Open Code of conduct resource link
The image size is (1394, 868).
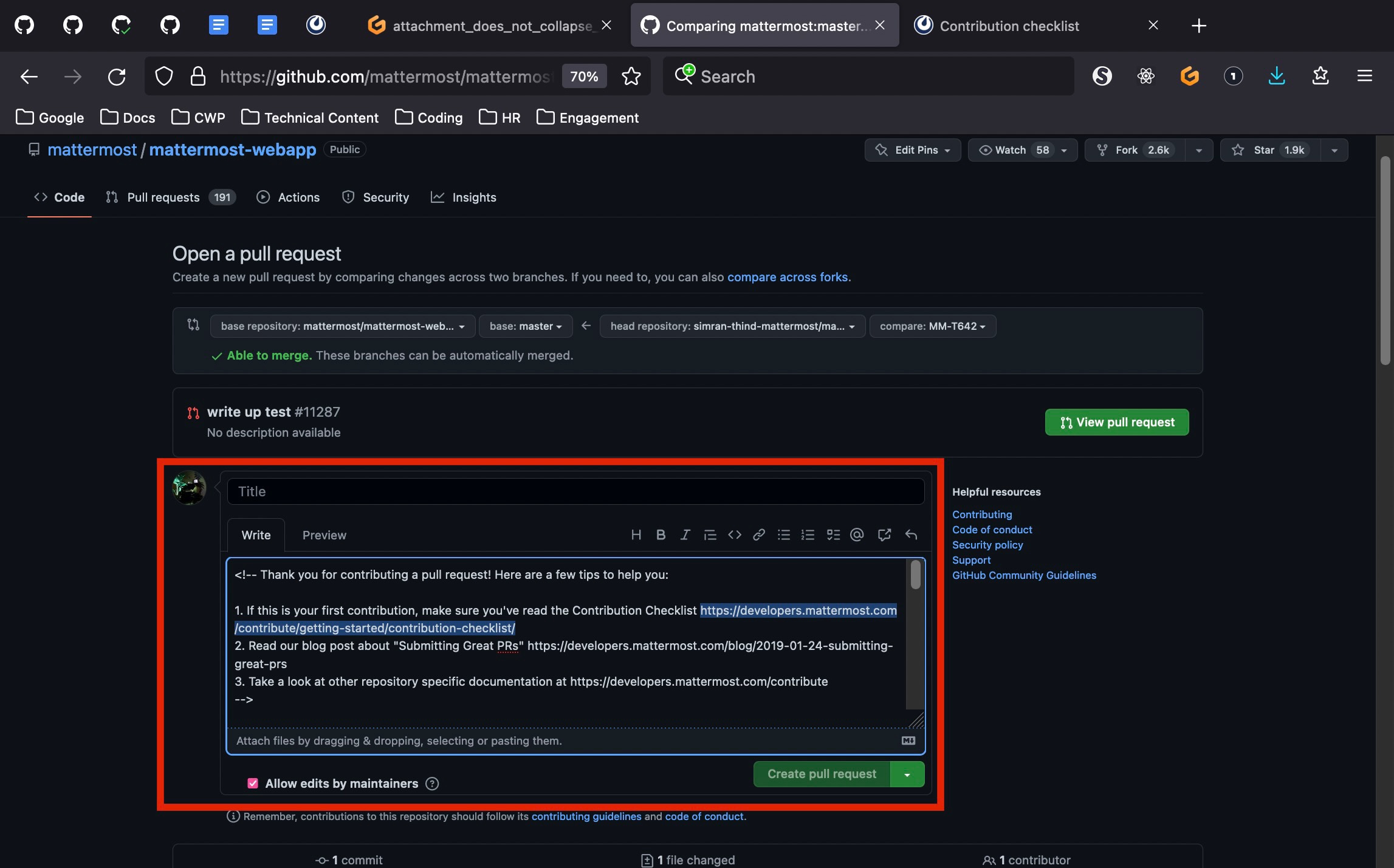pos(992,530)
